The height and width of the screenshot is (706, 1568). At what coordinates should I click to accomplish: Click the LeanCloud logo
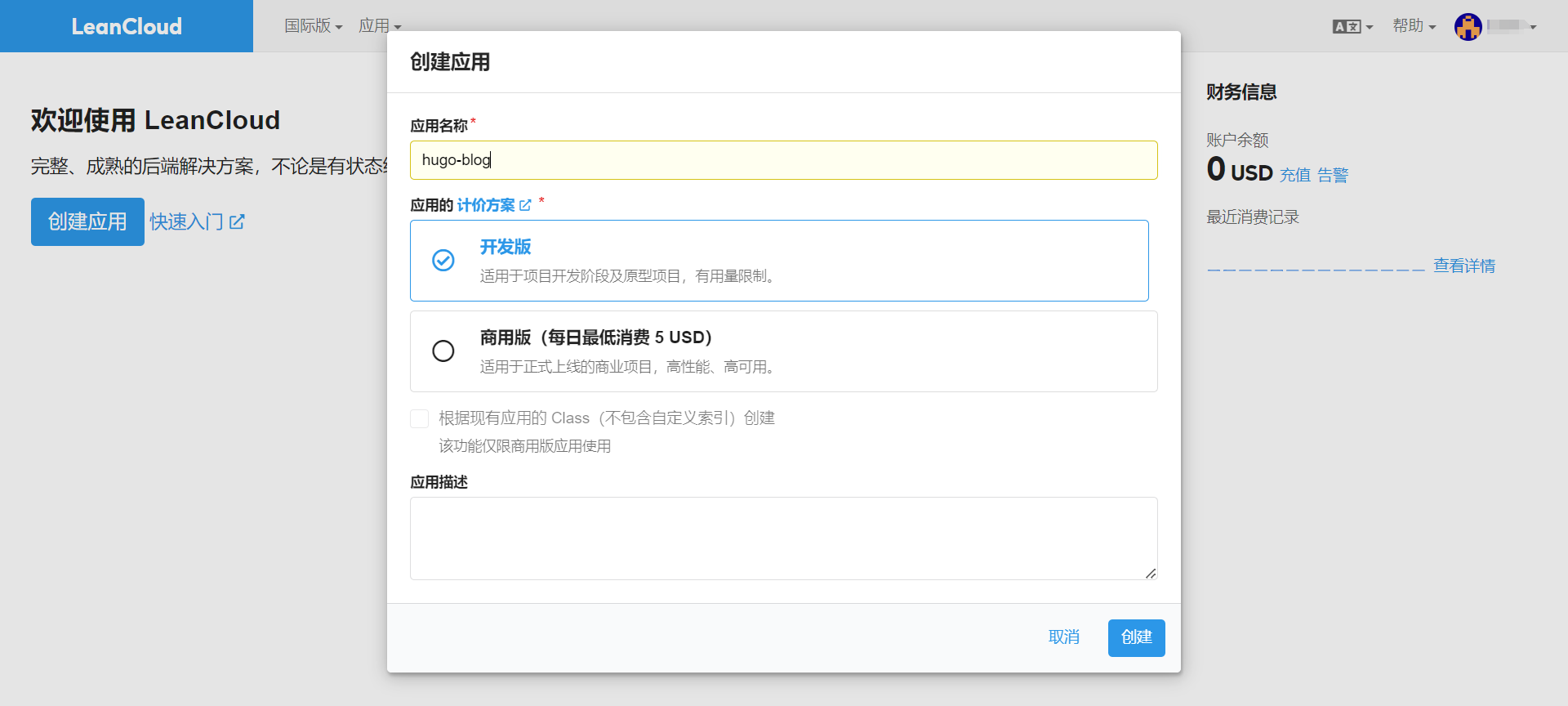coord(127,26)
